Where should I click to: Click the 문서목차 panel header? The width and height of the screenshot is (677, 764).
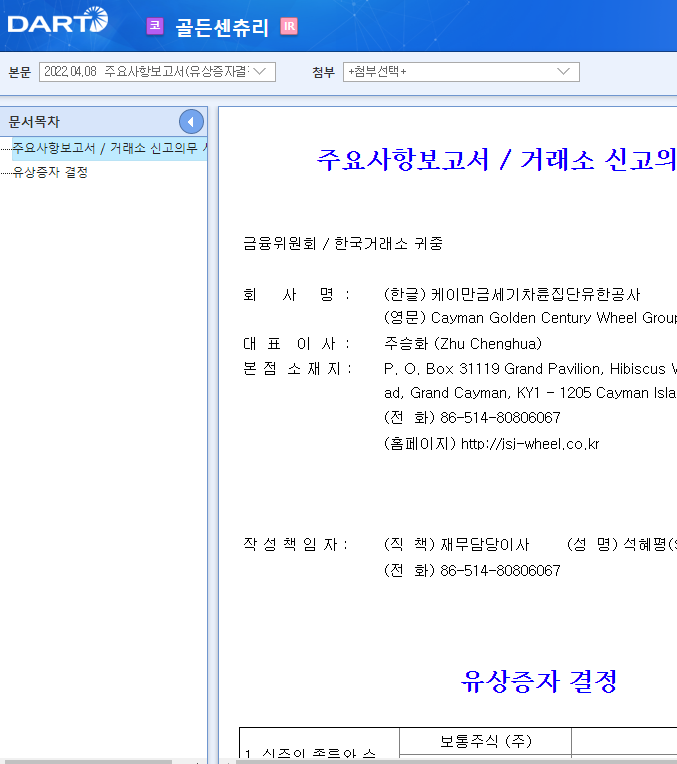[x=103, y=122]
